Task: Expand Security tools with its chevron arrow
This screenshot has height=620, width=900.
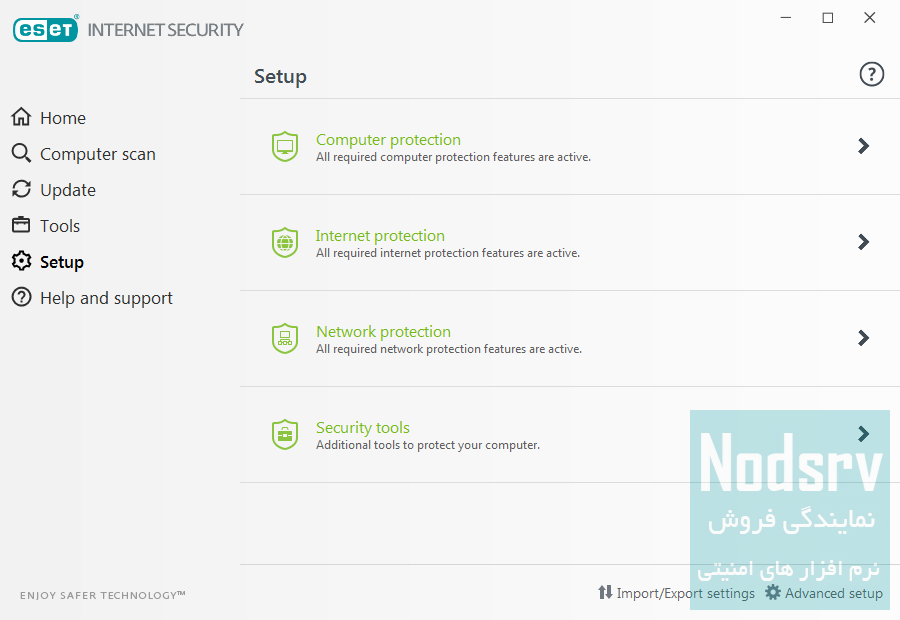Action: [863, 433]
